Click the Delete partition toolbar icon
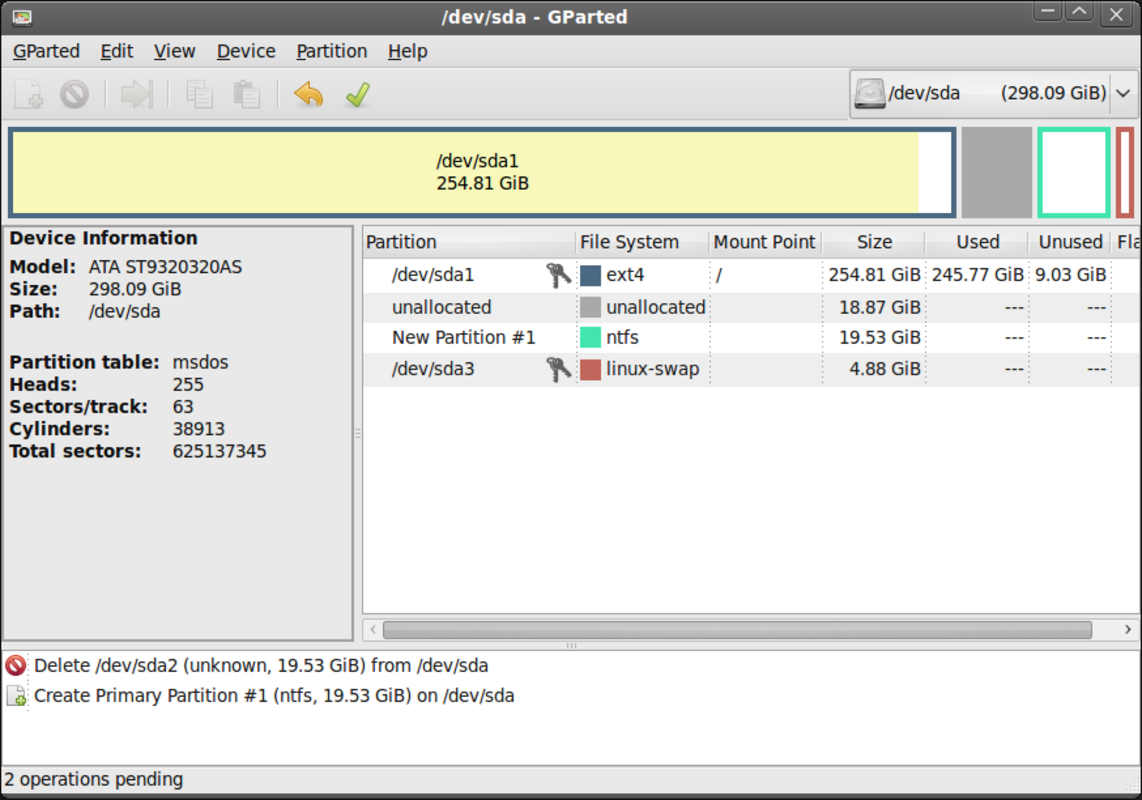This screenshot has height=800, width=1142. pos(74,94)
